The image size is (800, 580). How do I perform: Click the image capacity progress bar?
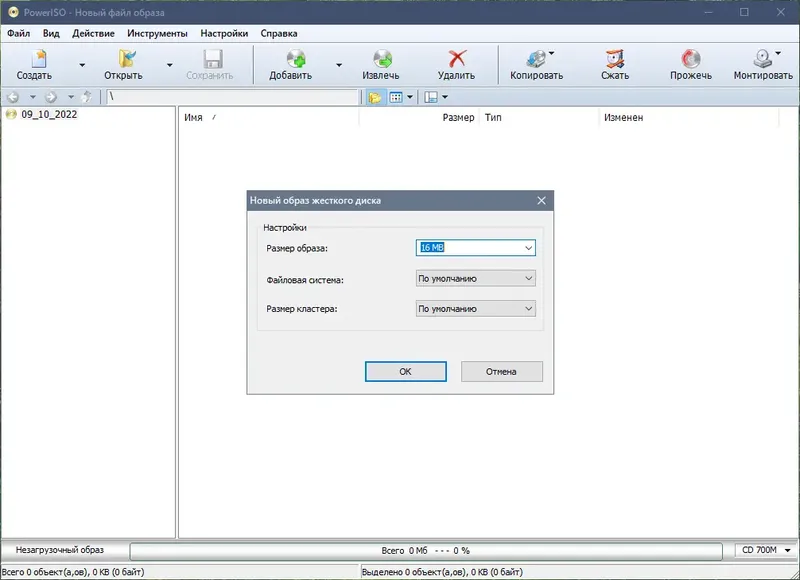[426, 551]
